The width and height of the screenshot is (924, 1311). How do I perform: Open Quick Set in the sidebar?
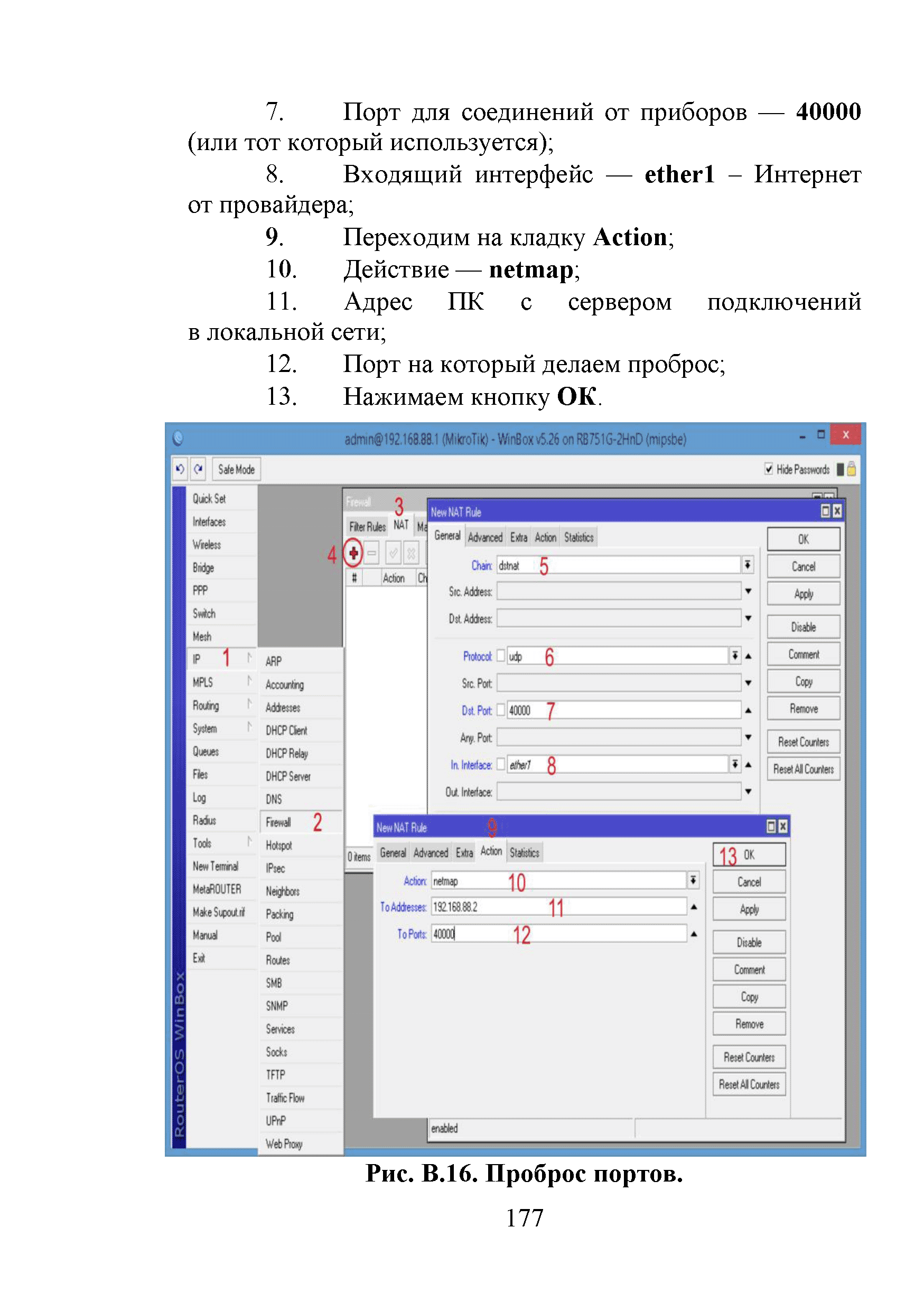click(221, 498)
